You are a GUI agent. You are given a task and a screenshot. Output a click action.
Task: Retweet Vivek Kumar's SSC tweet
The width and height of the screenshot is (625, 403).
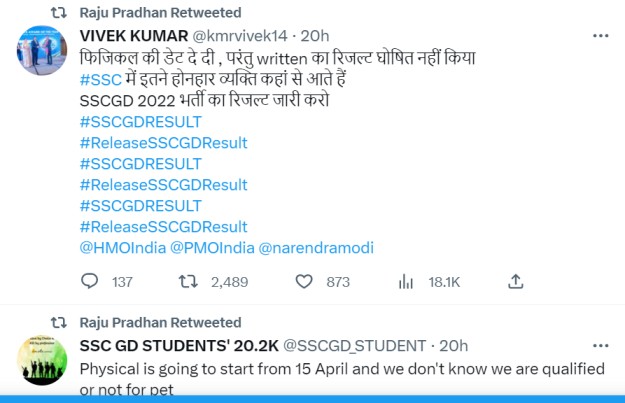(x=187, y=282)
